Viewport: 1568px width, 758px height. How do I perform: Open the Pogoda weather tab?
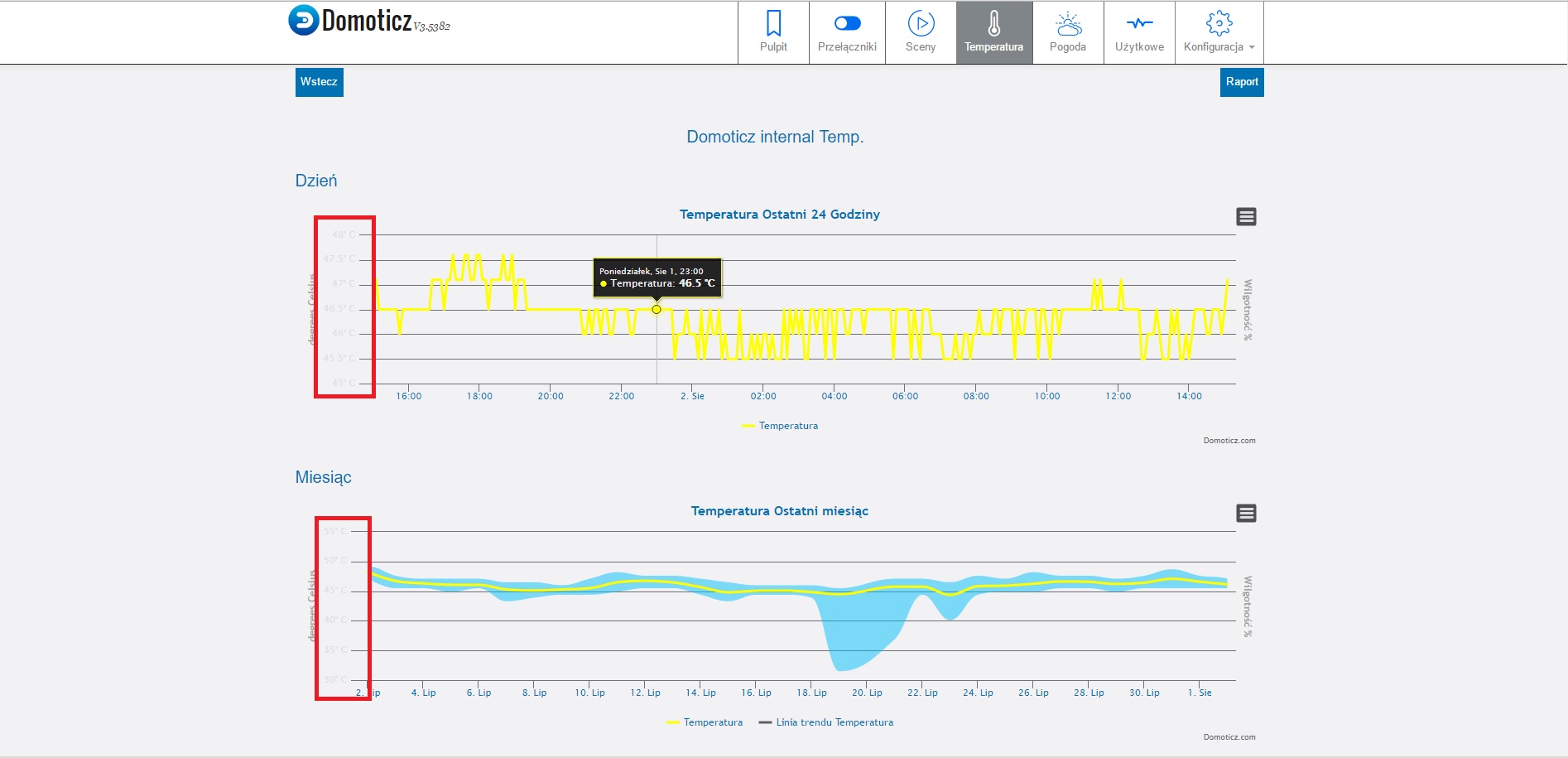(x=1068, y=32)
